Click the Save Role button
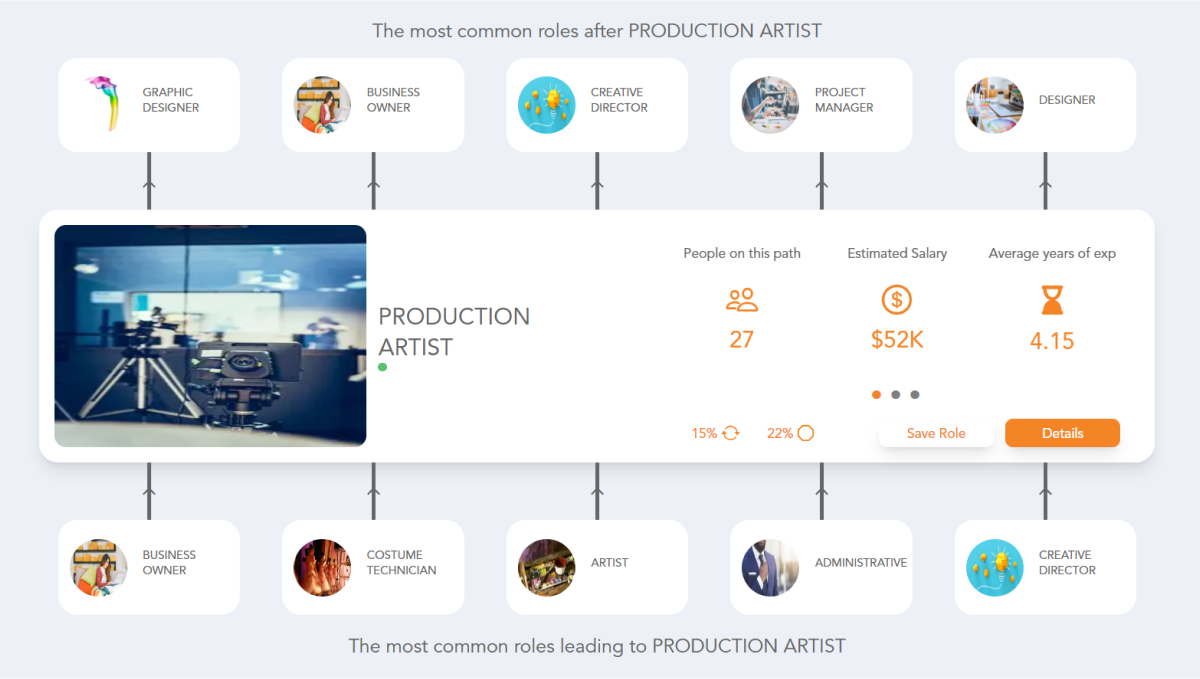Image resolution: width=1200 pixels, height=679 pixels. 936,433
